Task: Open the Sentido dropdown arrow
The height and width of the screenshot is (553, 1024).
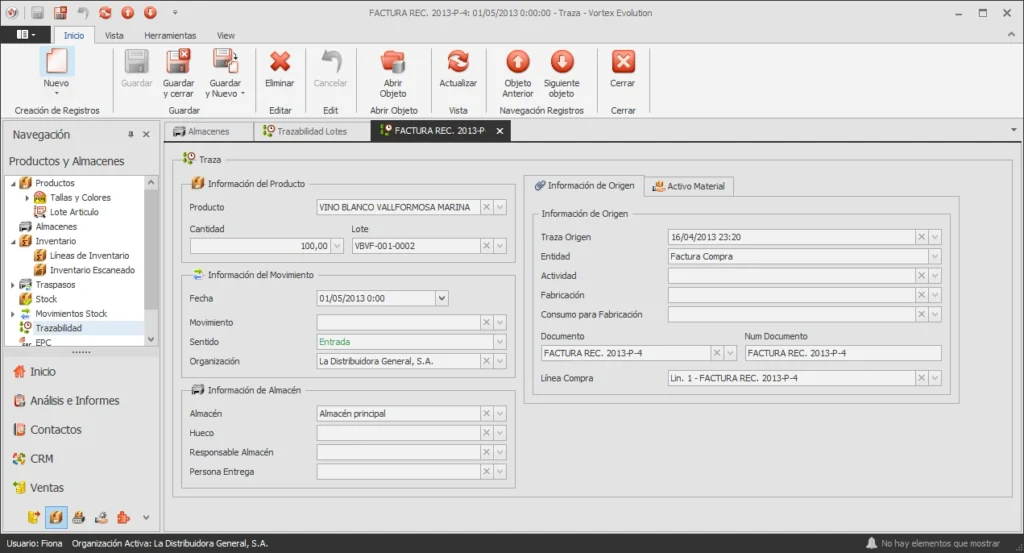Action: tap(500, 342)
